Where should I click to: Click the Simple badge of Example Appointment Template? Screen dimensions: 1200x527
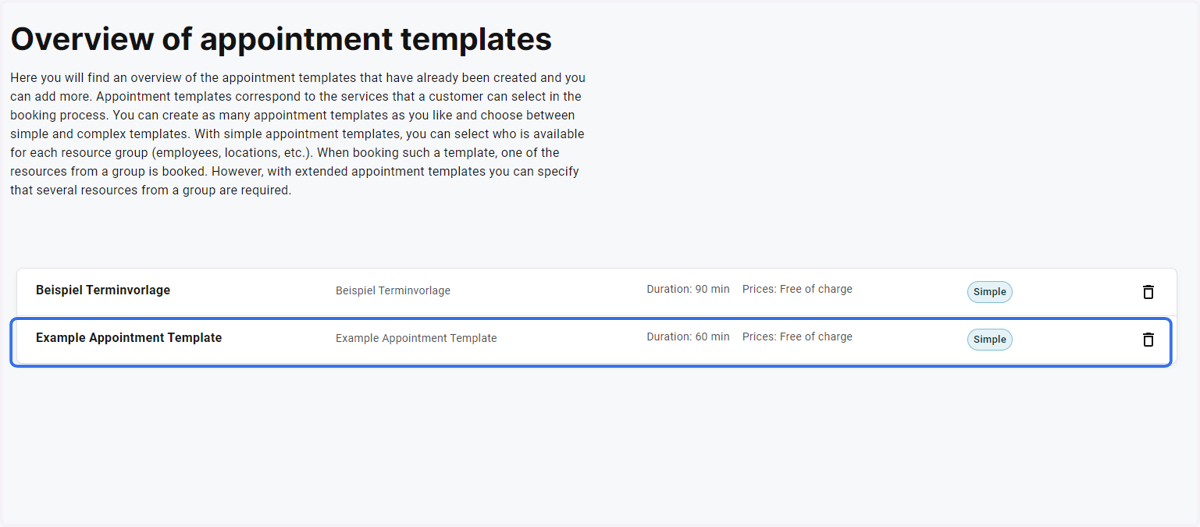tap(990, 340)
